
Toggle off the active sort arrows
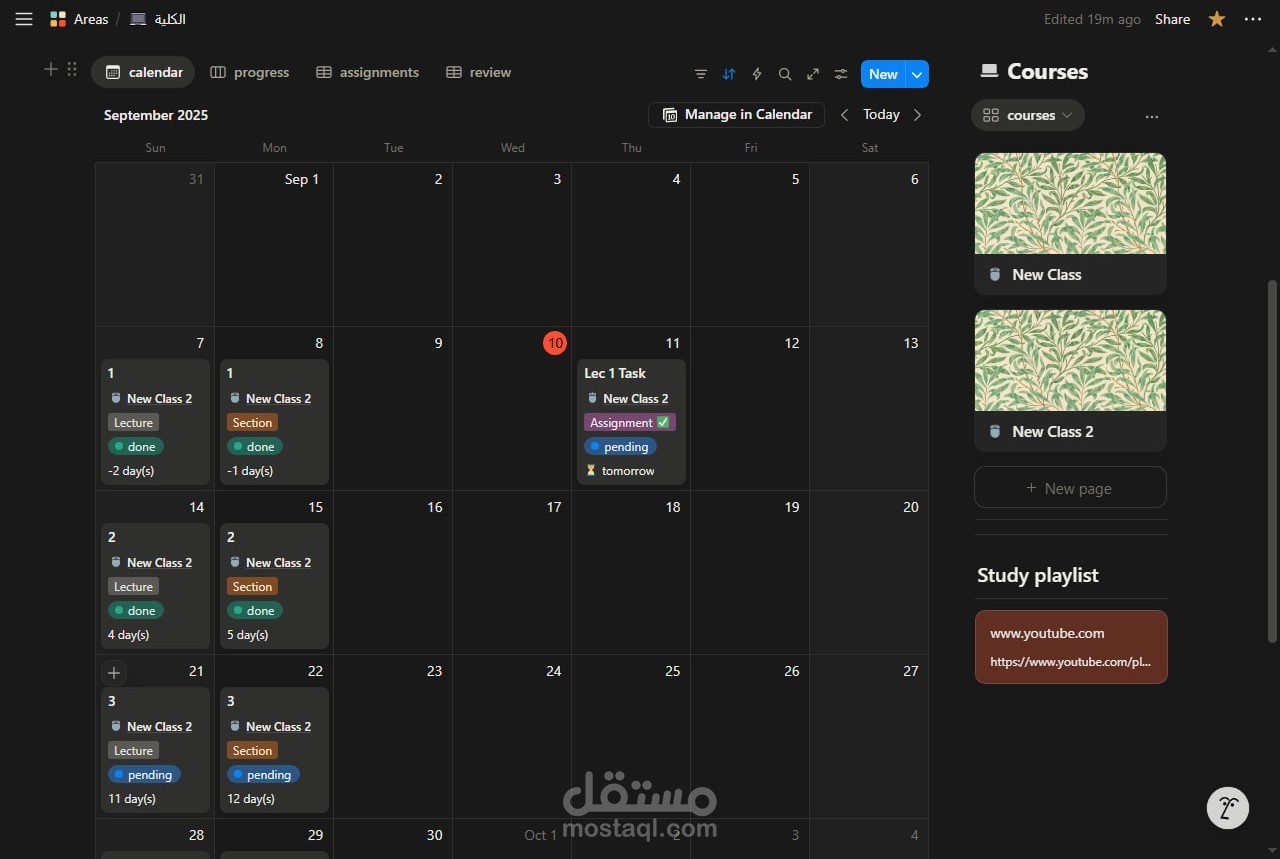pyautogui.click(x=729, y=74)
